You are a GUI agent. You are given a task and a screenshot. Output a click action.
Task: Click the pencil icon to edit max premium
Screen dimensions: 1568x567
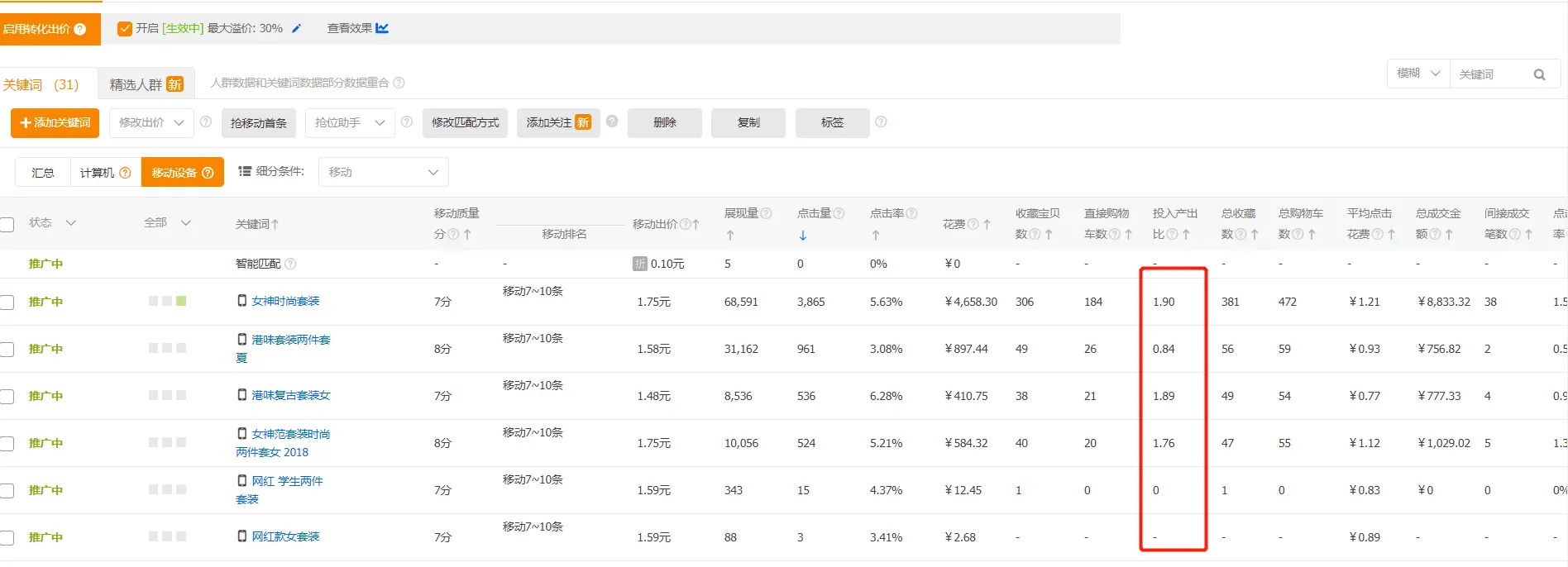point(296,28)
